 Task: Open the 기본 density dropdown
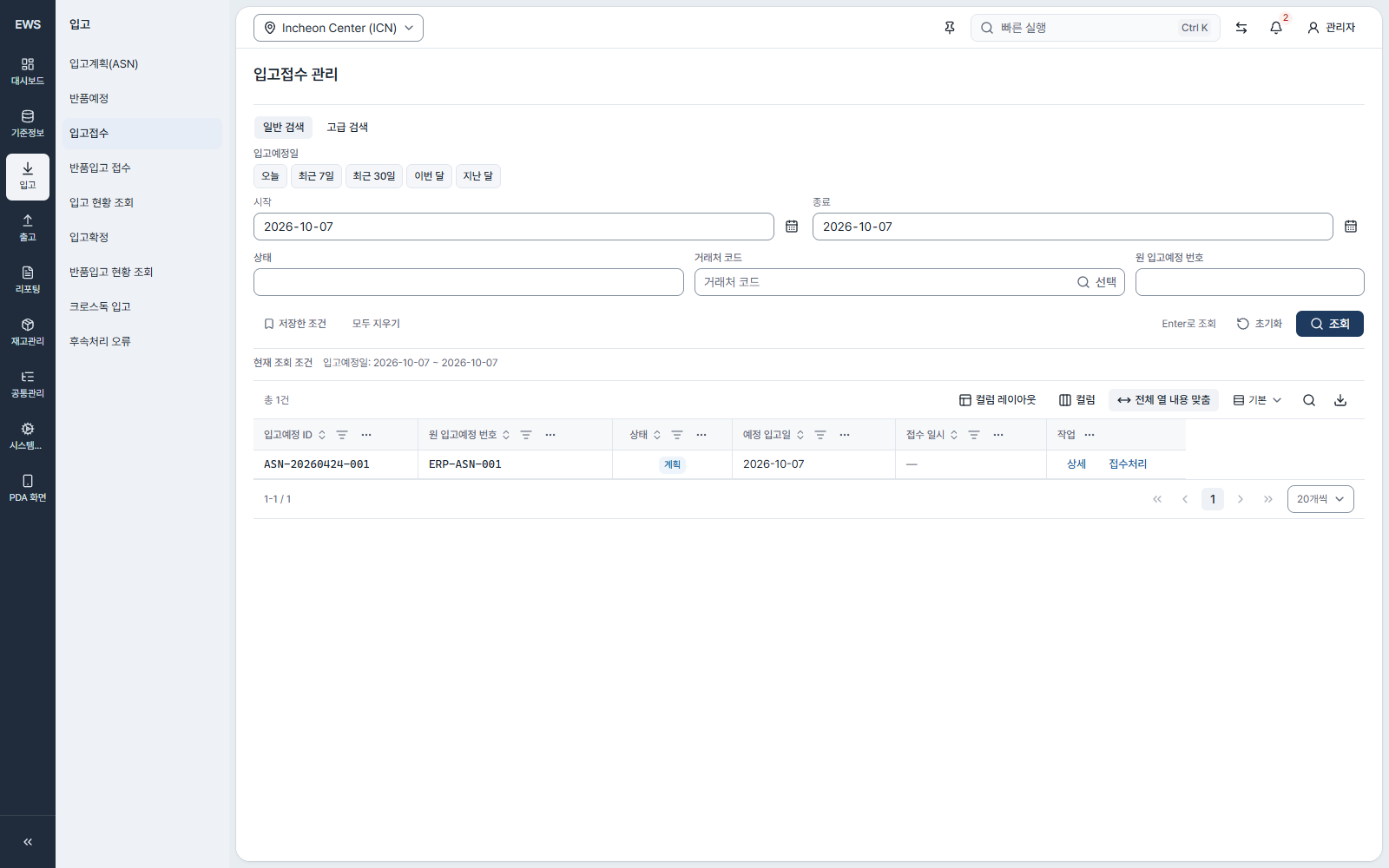1257,400
